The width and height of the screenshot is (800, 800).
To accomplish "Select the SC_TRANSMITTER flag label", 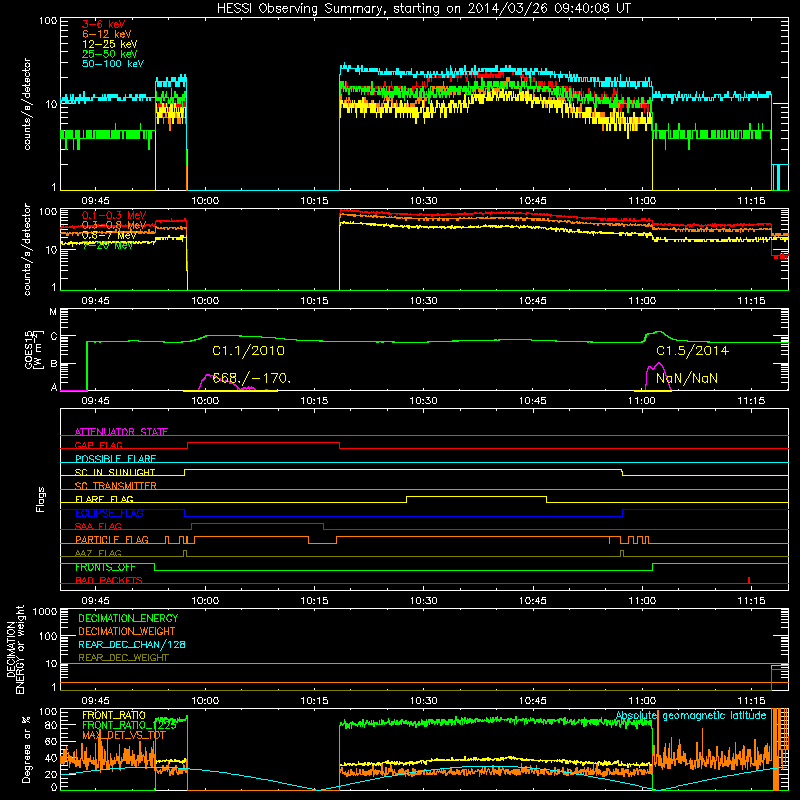I will click(116, 486).
